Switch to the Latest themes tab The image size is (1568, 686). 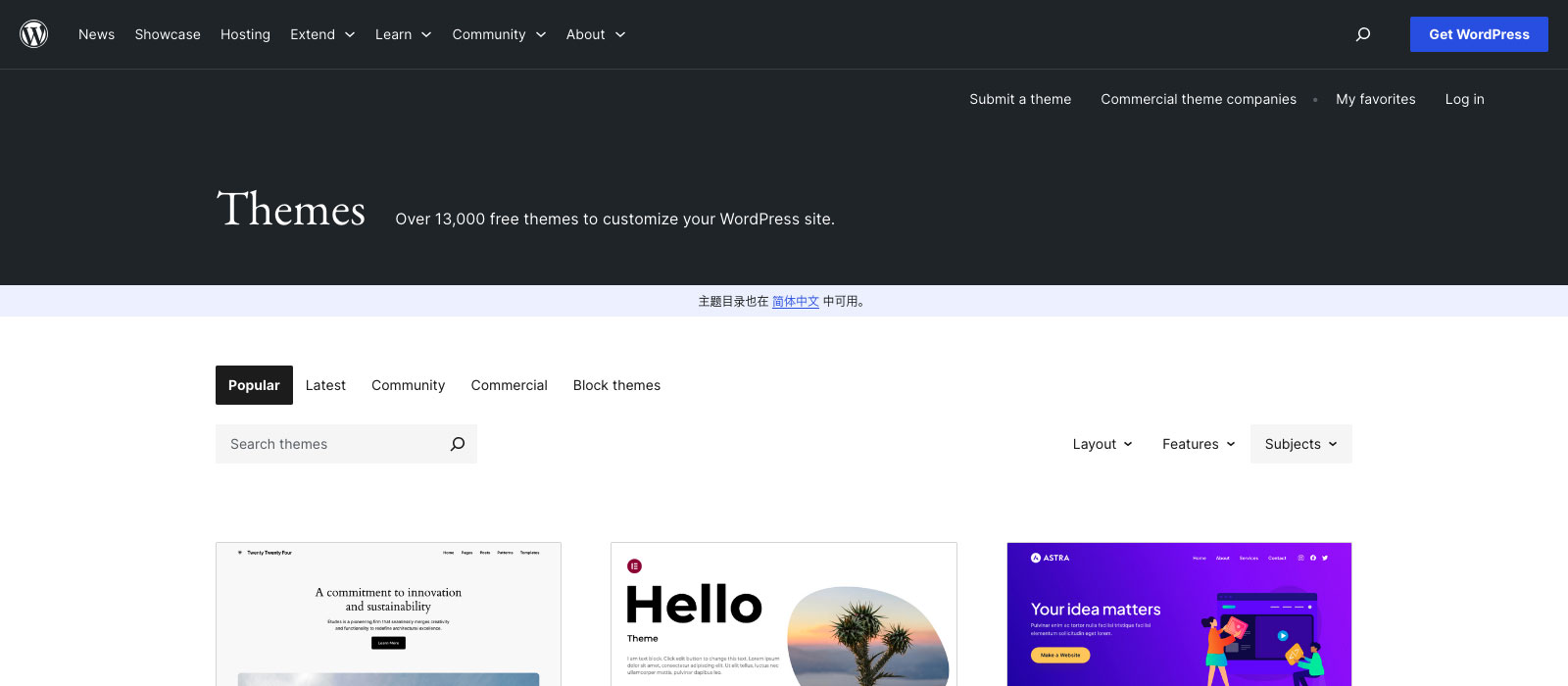(x=325, y=385)
